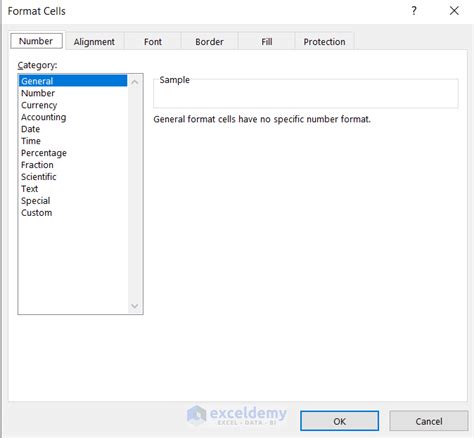Dismiss dialog with Cancel button
Screen dimensions: 474x438
tap(429, 421)
